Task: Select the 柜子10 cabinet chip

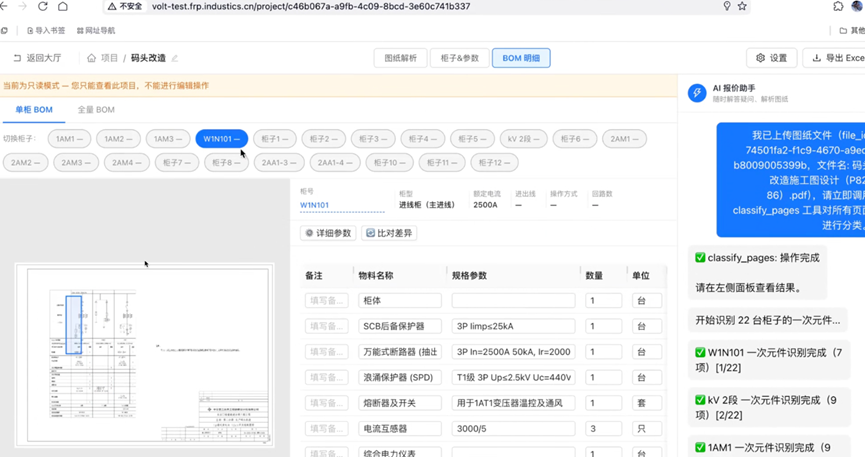Action: tap(389, 162)
